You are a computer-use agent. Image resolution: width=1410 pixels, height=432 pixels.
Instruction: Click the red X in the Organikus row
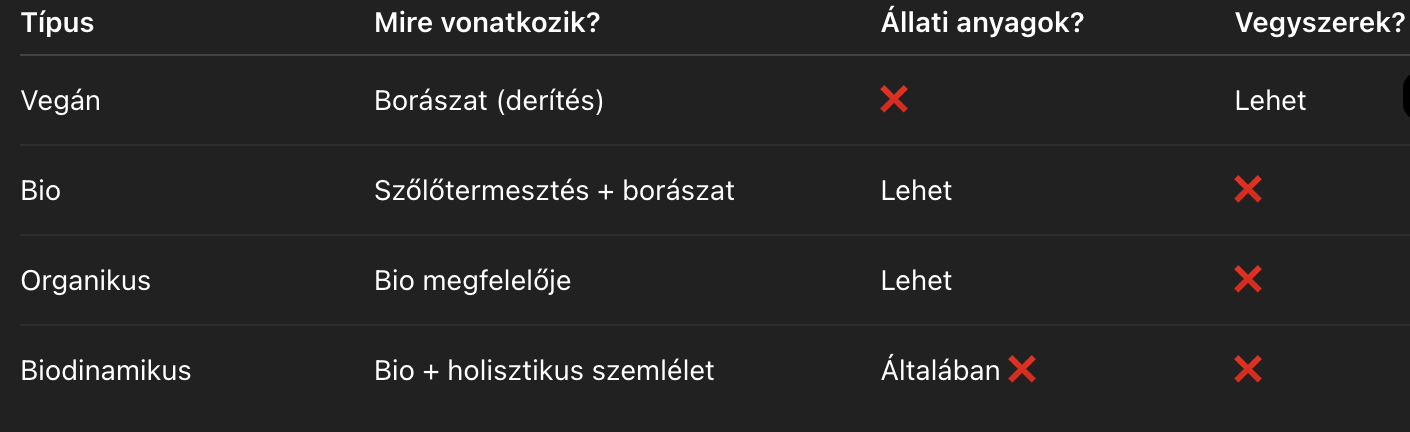(x=1247, y=280)
